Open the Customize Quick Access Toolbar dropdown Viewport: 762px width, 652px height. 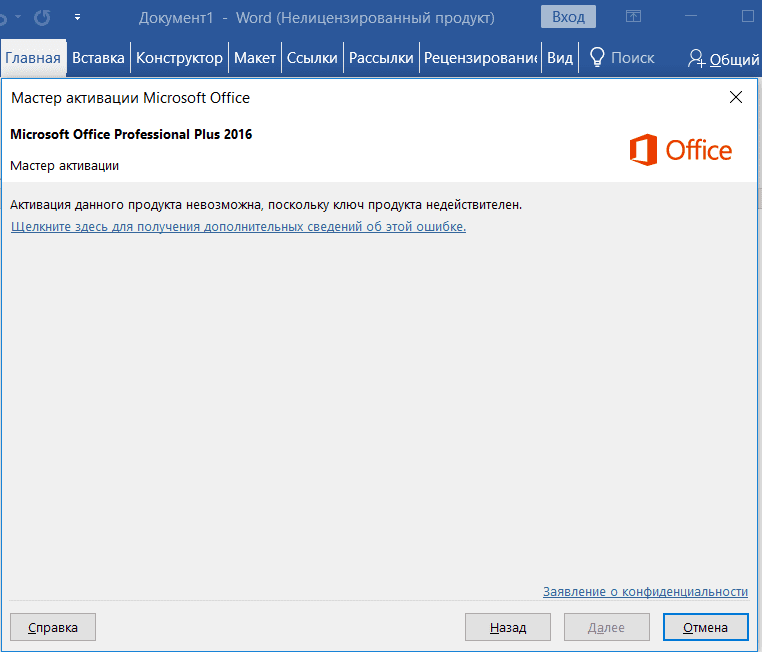pyautogui.click(x=78, y=17)
